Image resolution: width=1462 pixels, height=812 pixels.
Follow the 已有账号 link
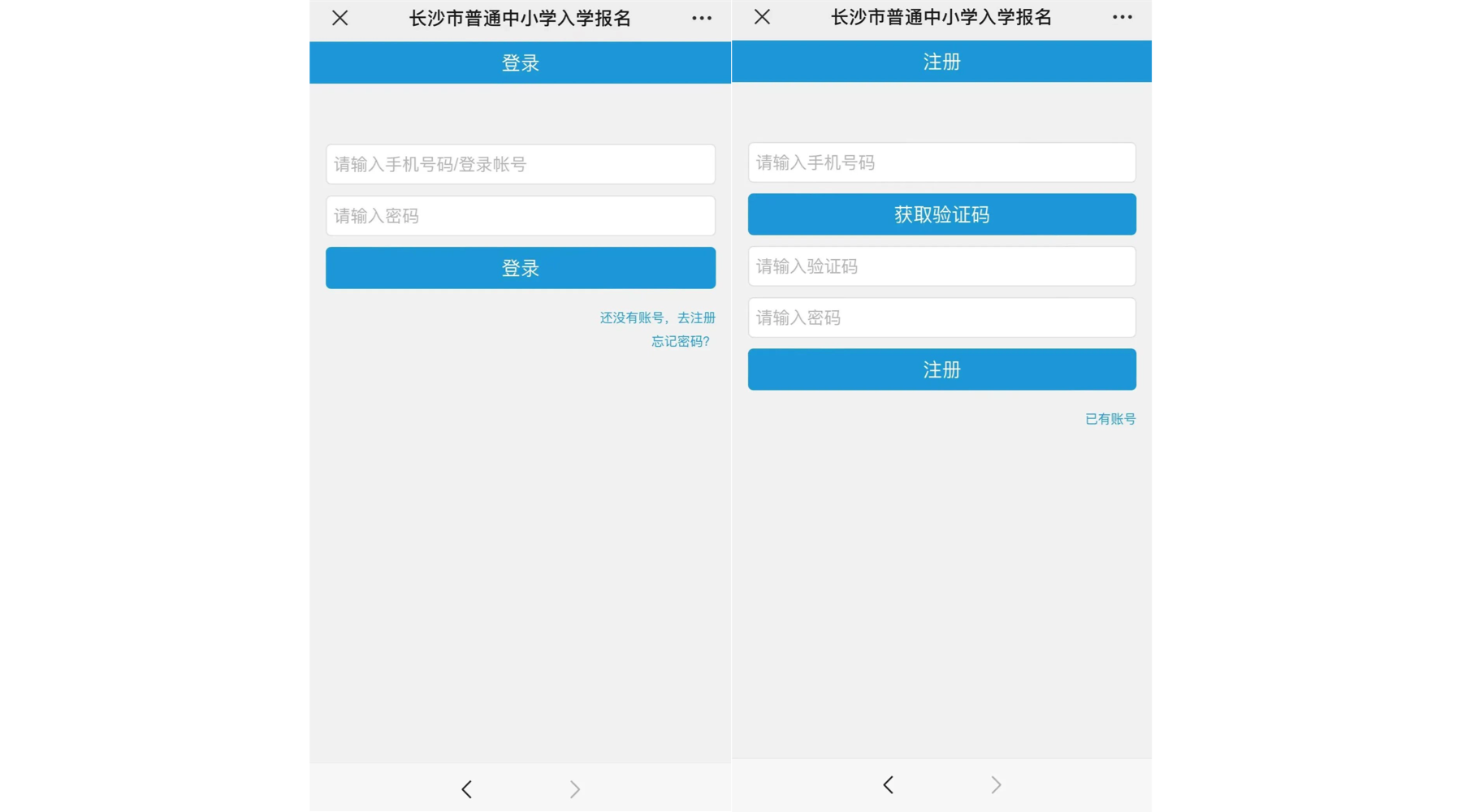1110,419
